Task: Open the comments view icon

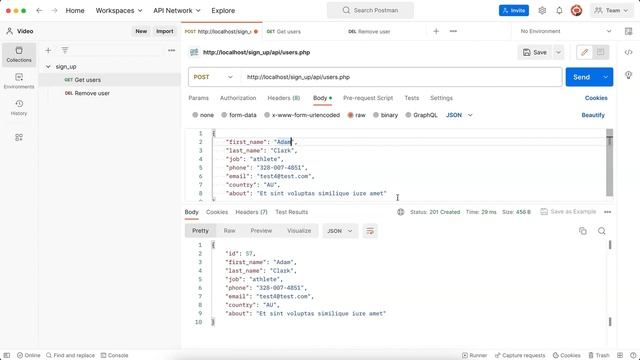Action: pos(600,52)
